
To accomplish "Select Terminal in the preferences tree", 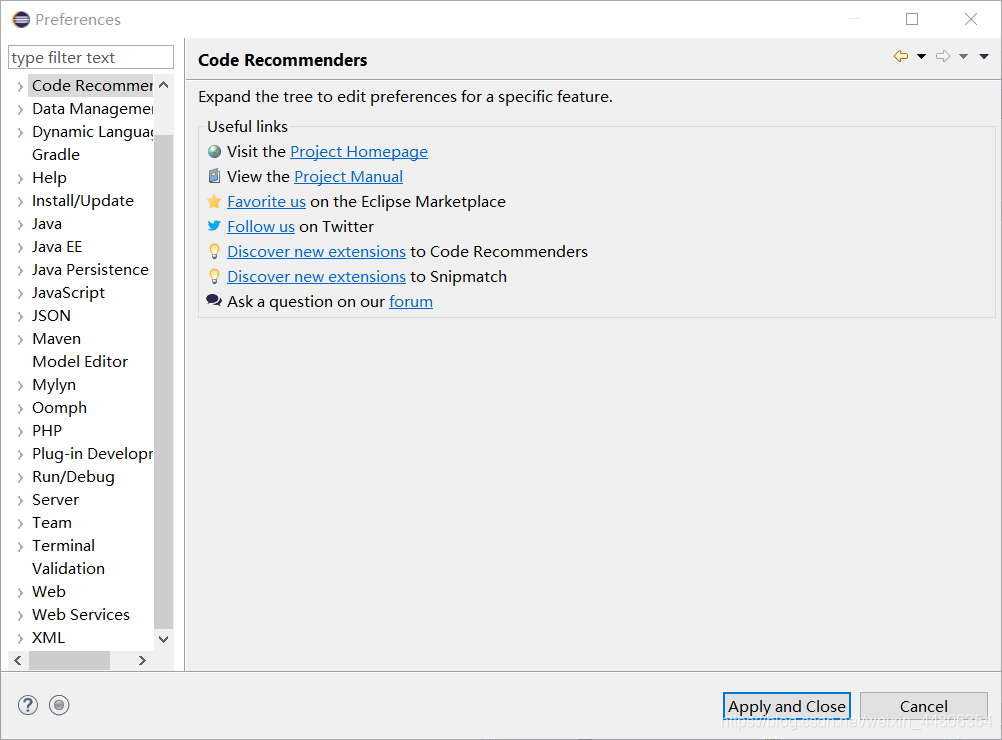I will coord(63,546).
